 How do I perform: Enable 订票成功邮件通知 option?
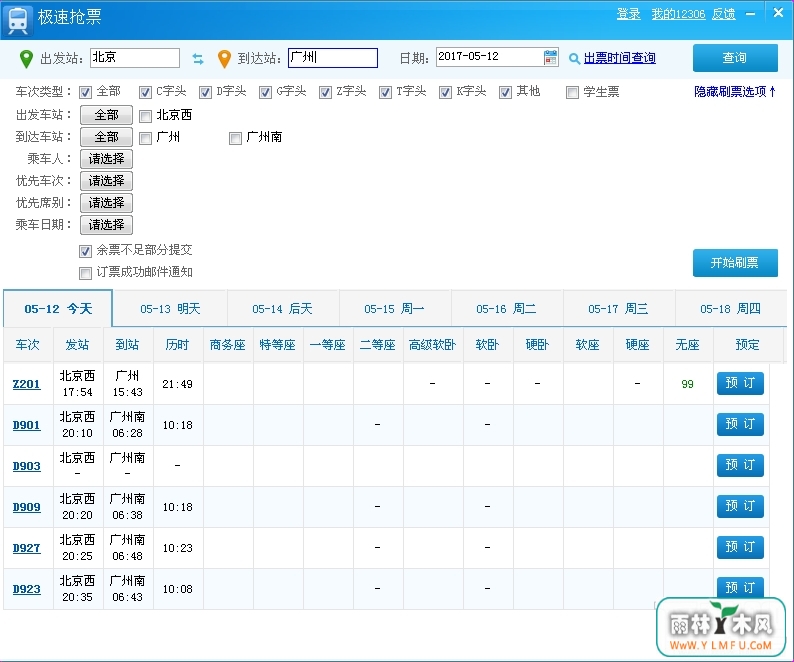[x=85, y=273]
